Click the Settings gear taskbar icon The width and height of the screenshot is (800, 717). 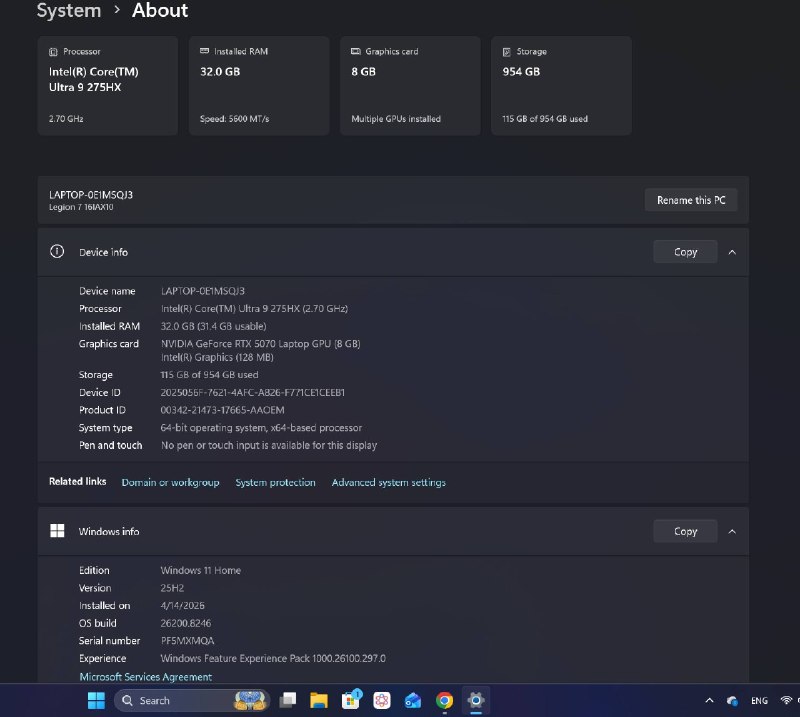point(476,700)
